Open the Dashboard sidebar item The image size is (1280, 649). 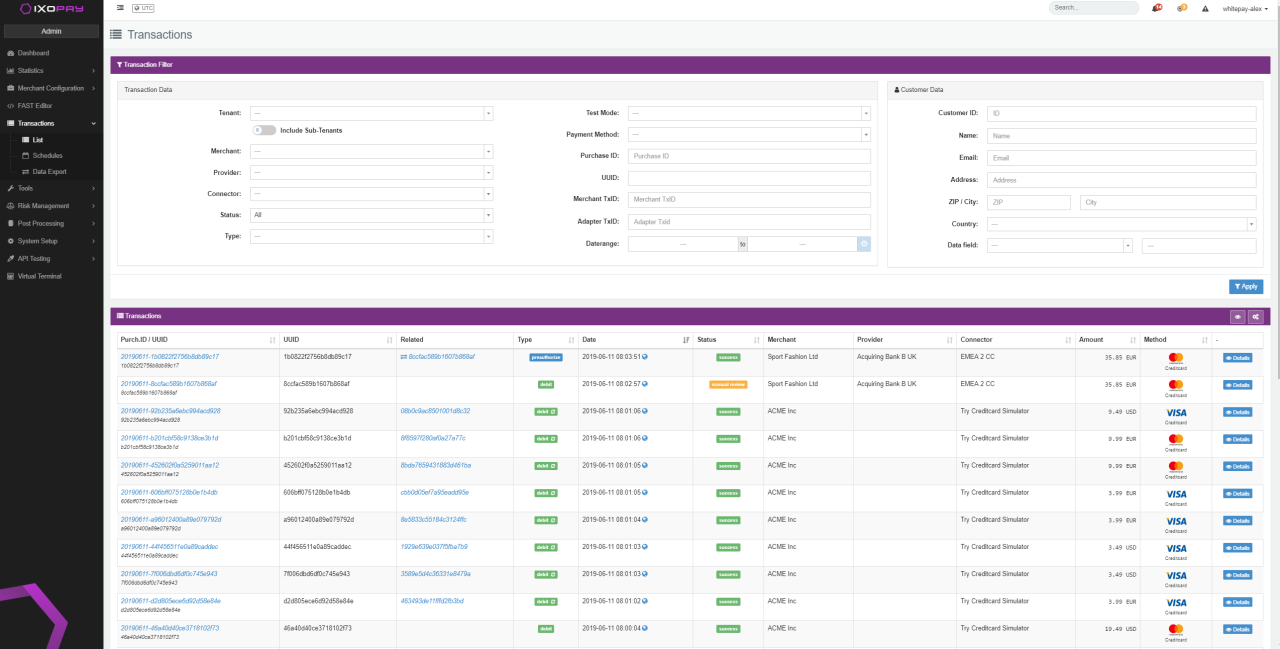click(33, 53)
